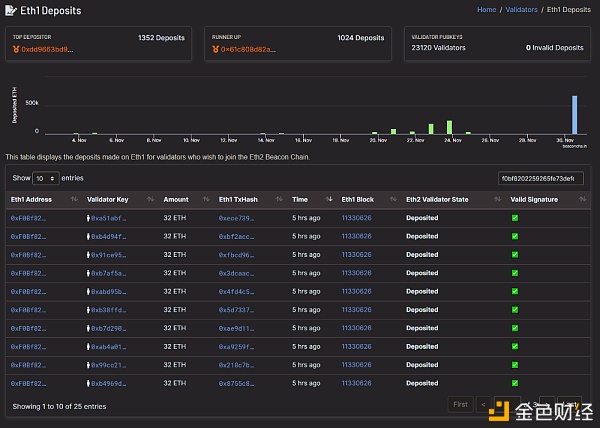600x428 pixels.
Task: Open transaction hash 0x4fd4c5
Action: coord(236,291)
